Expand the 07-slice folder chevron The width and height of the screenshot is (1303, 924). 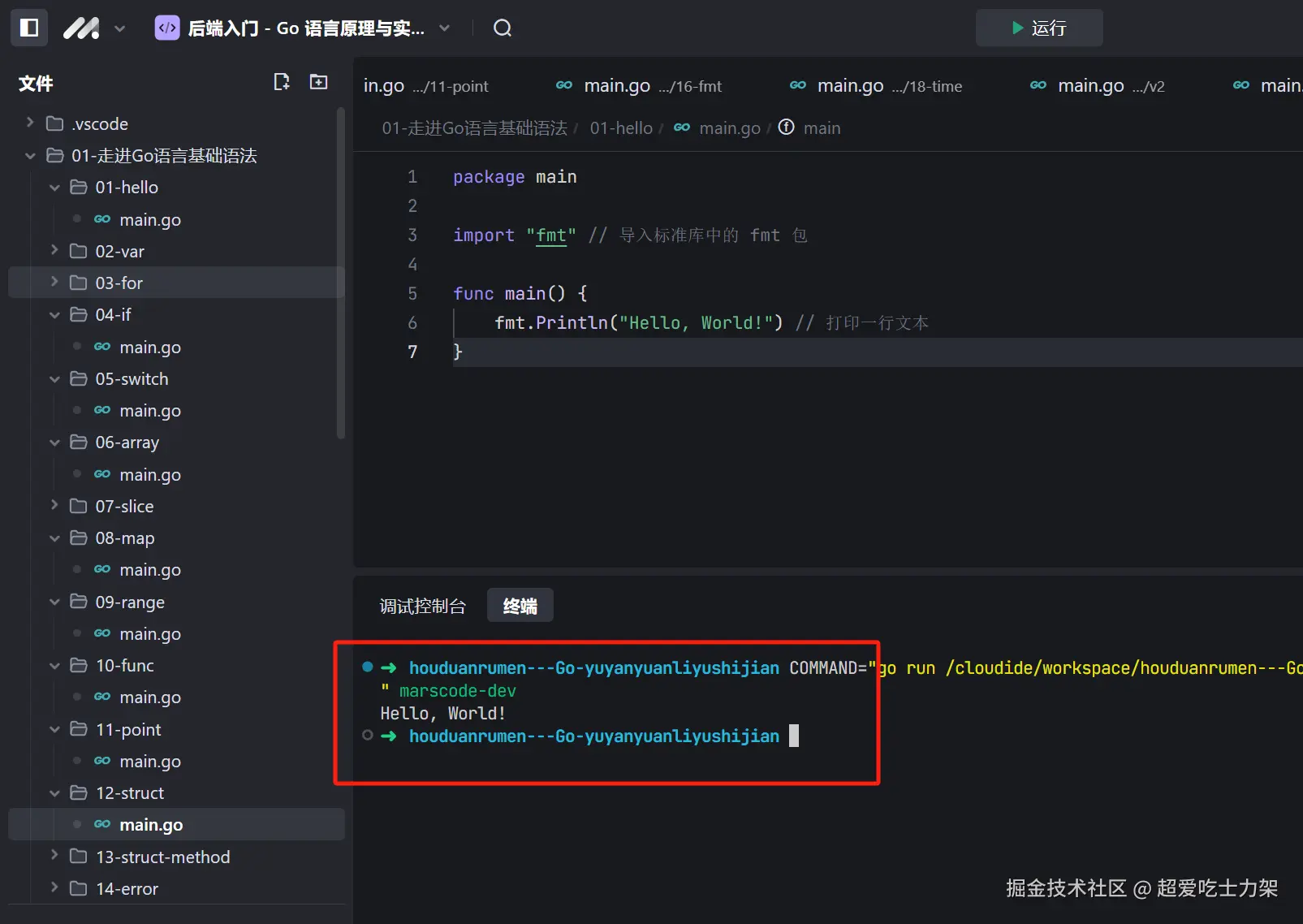(x=54, y=505)
